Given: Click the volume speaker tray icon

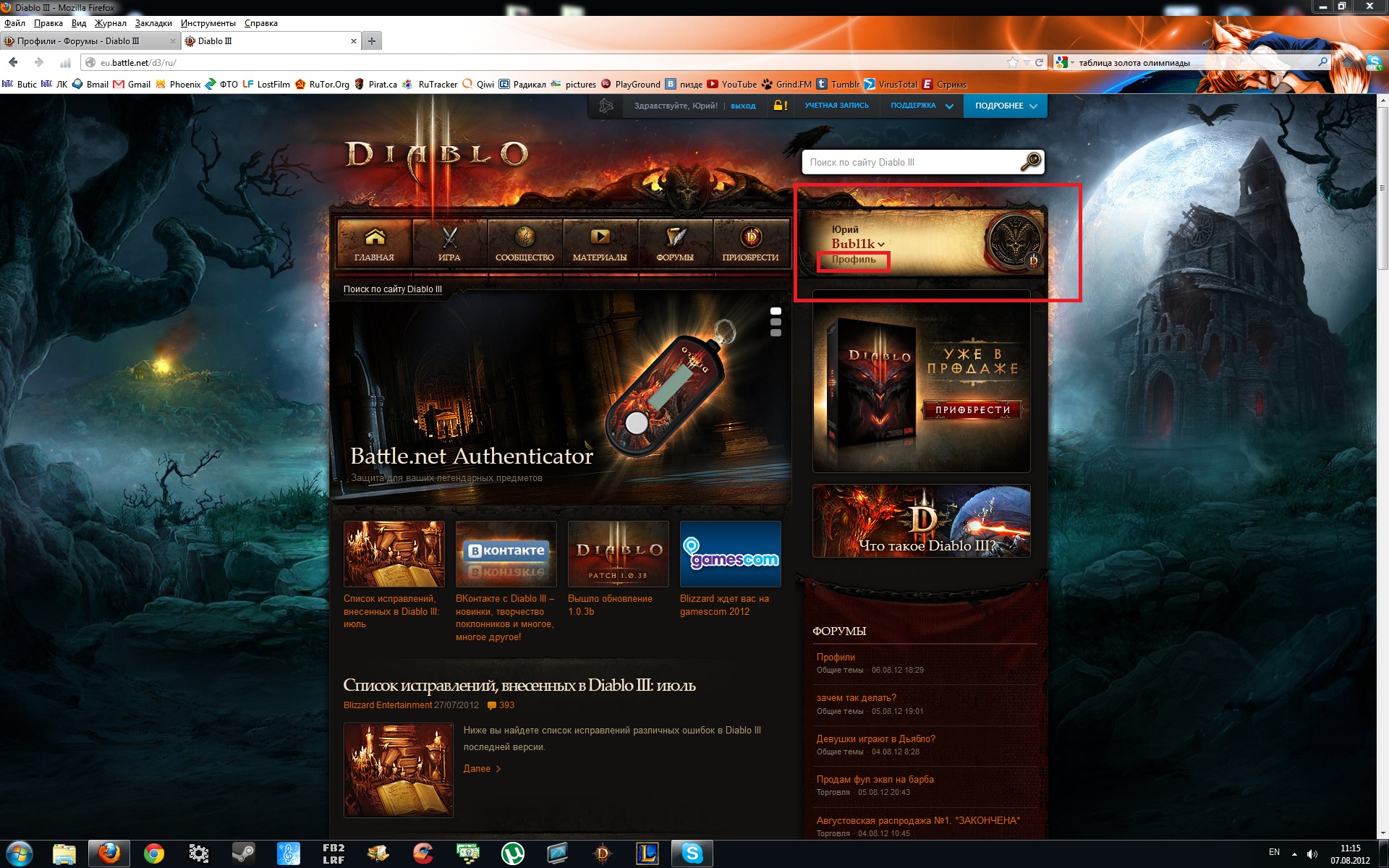Looking at the screenshot, I should [1312, 854].
